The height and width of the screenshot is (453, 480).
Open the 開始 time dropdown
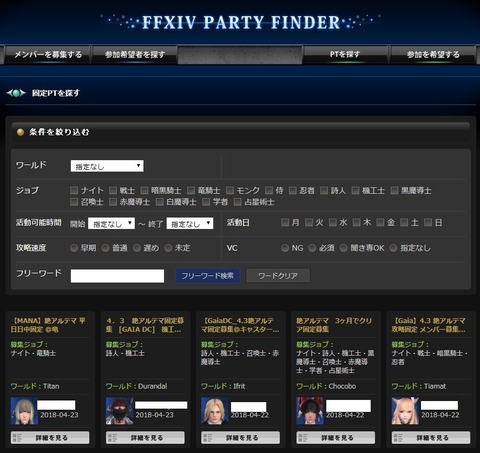pos(111,223)
